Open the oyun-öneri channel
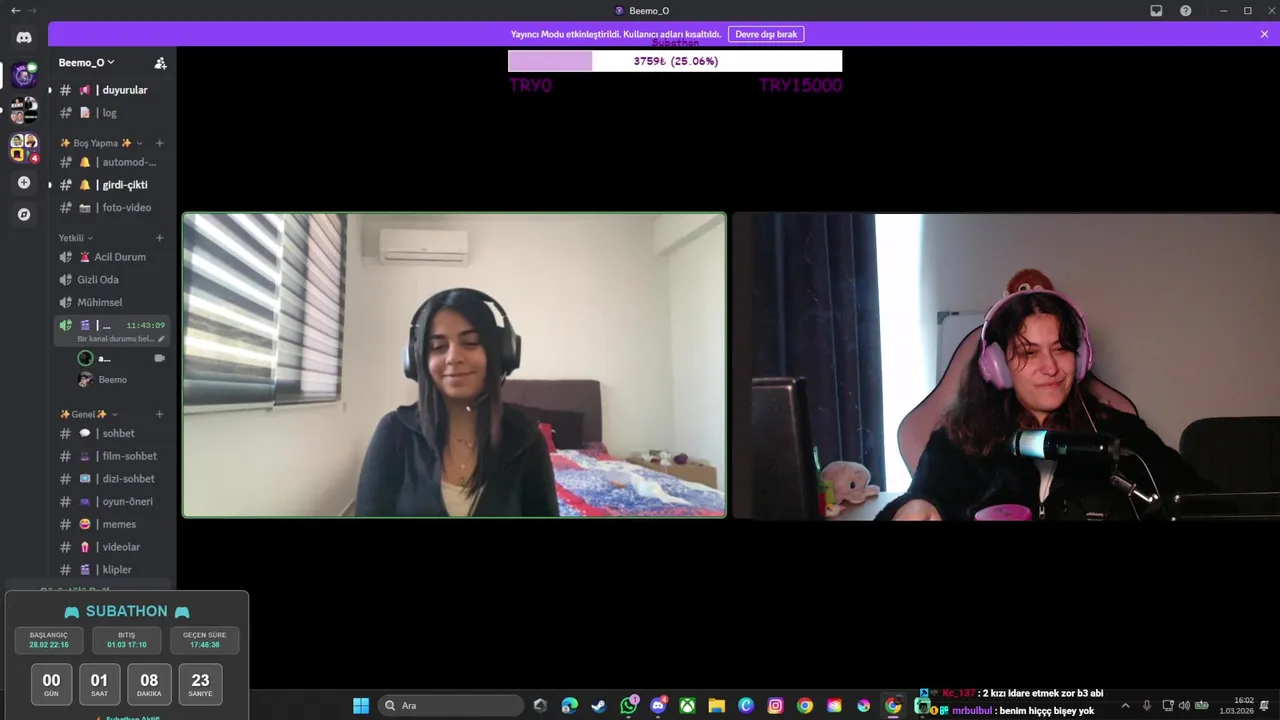 (x=112, y=502)
